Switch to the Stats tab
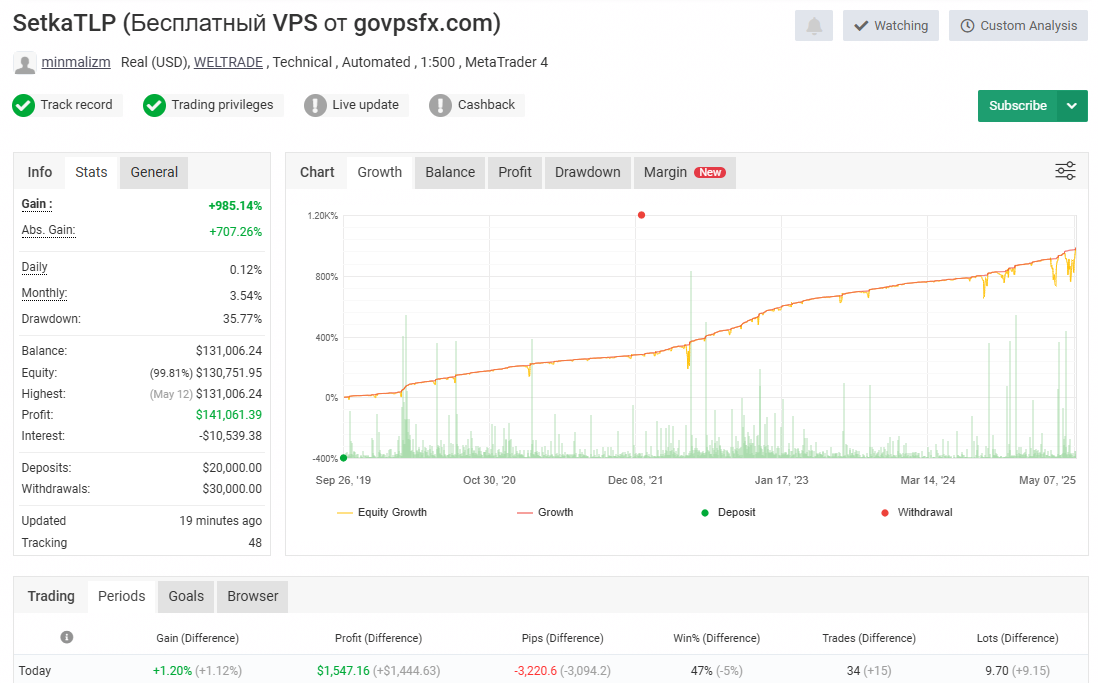 [x=91, y=172]
